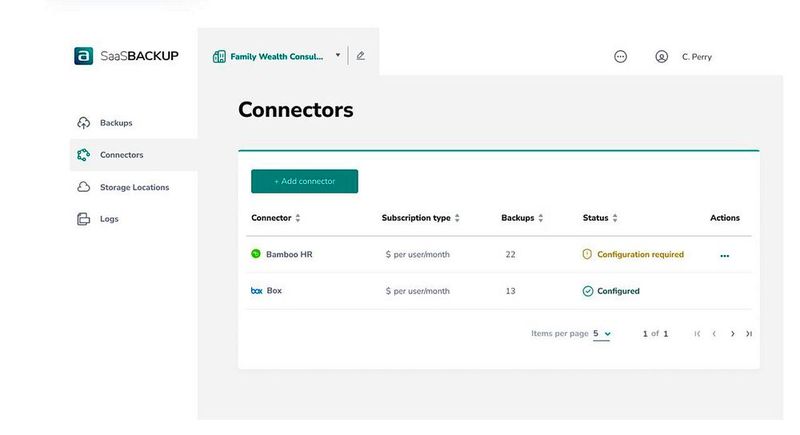This screenshot has width=800, height=435.
Task: Open the Bamboo HR connector link
Action: coord(289,254)
